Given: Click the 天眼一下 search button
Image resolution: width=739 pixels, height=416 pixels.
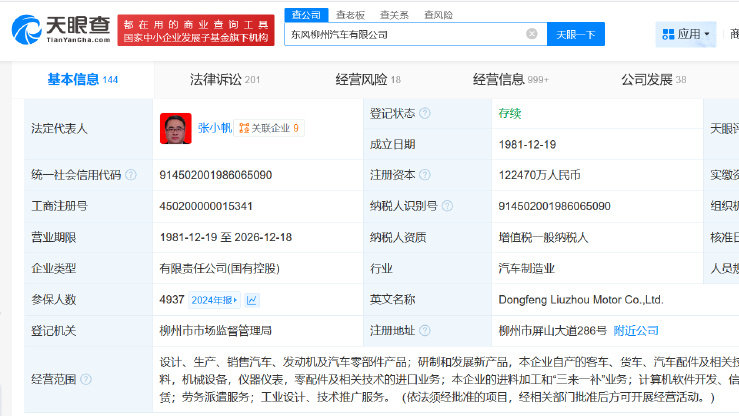Looking at the screenshot, I should pos(575,34).
